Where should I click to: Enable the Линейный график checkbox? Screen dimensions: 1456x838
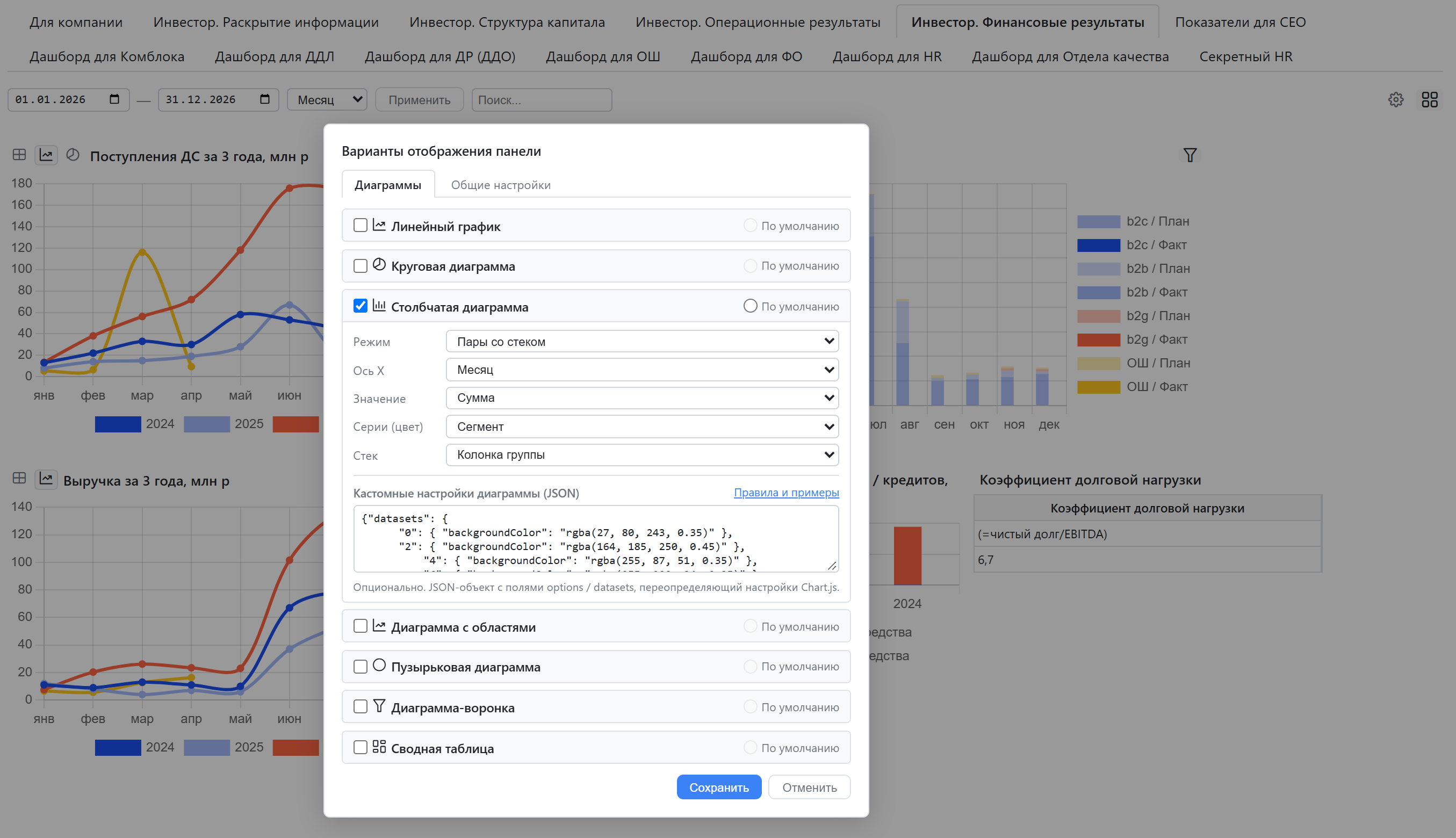tap(361, 225)
